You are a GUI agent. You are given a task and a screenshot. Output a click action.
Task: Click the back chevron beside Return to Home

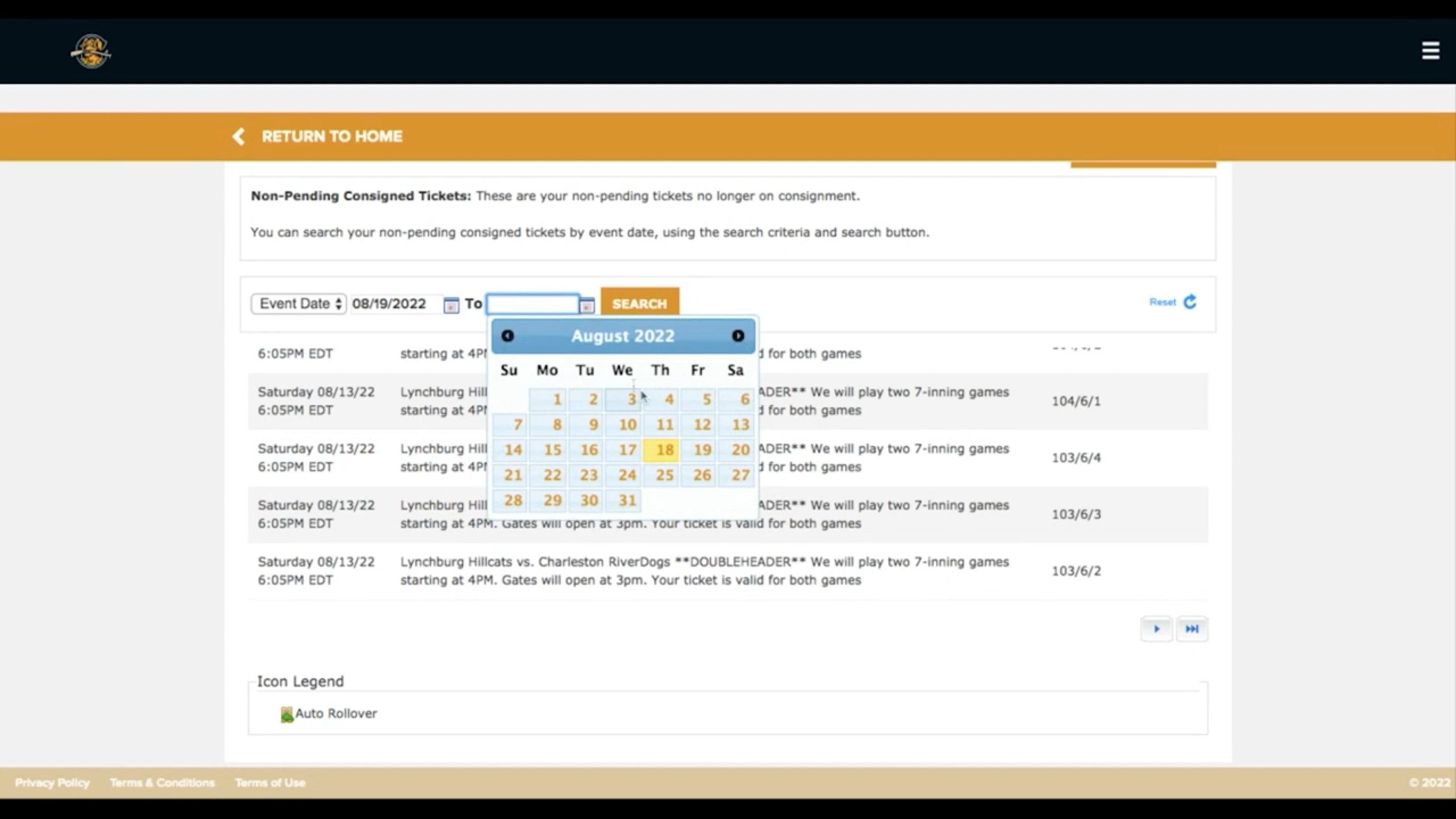[238, 136]
